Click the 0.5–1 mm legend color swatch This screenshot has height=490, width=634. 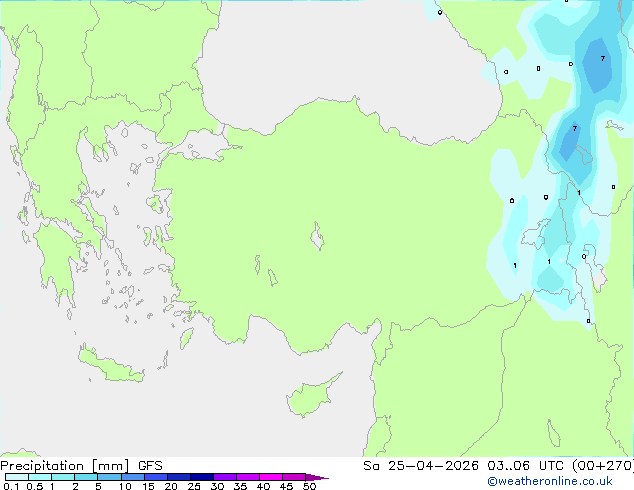[40, 477]
